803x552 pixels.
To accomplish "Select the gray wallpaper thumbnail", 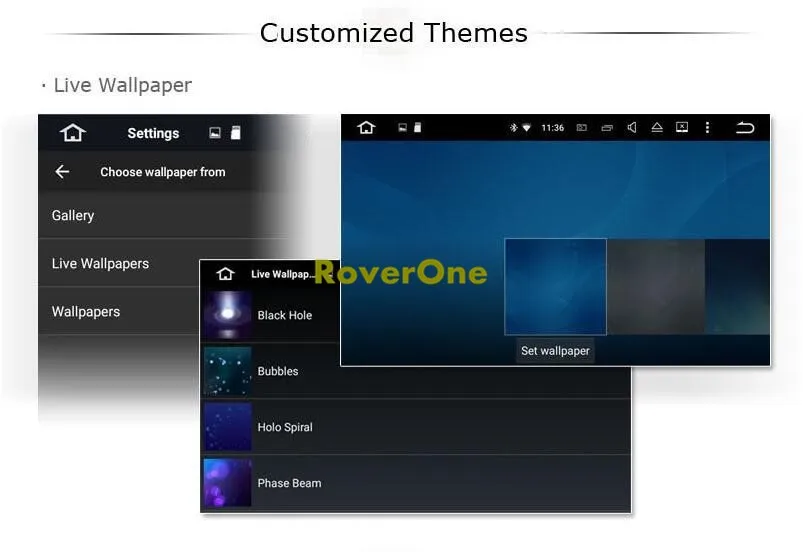I will [x=656, y=287].
